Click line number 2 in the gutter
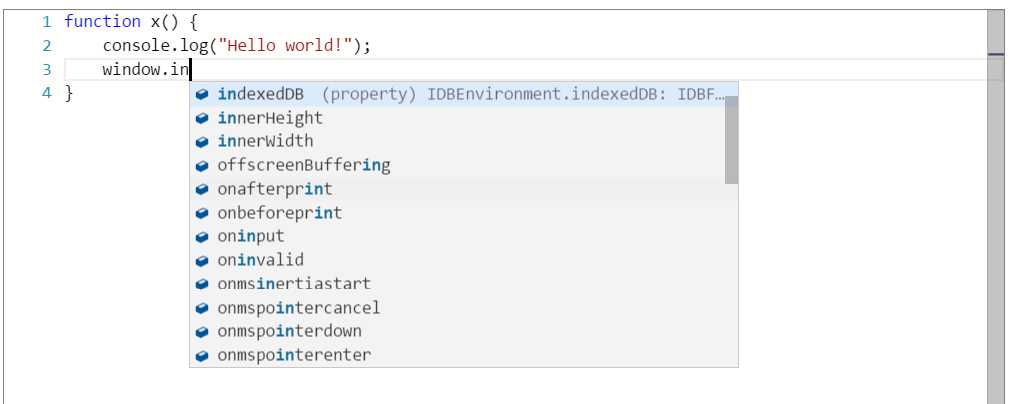Viewport: 1012px width, 404px height. (46, 46)
